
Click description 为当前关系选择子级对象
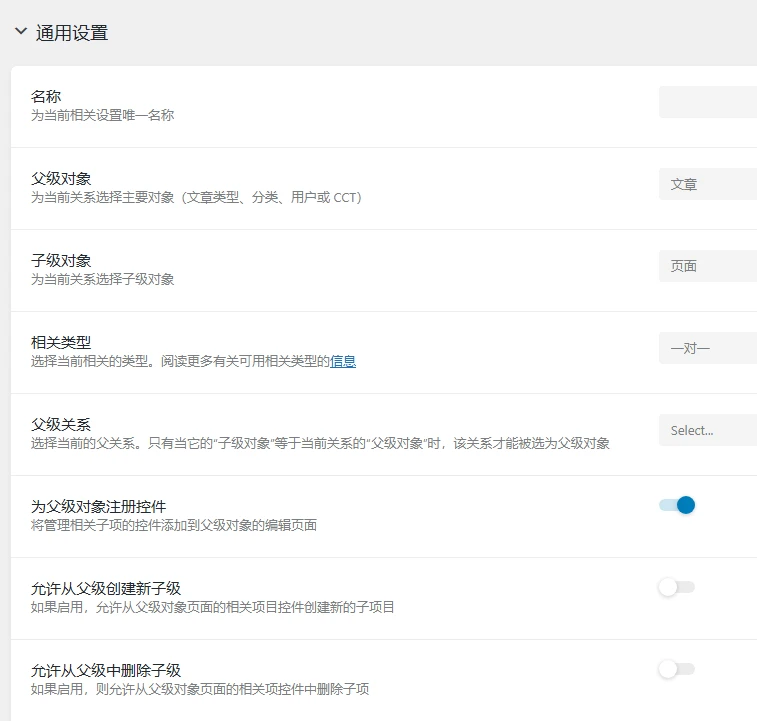pos(102,280)
